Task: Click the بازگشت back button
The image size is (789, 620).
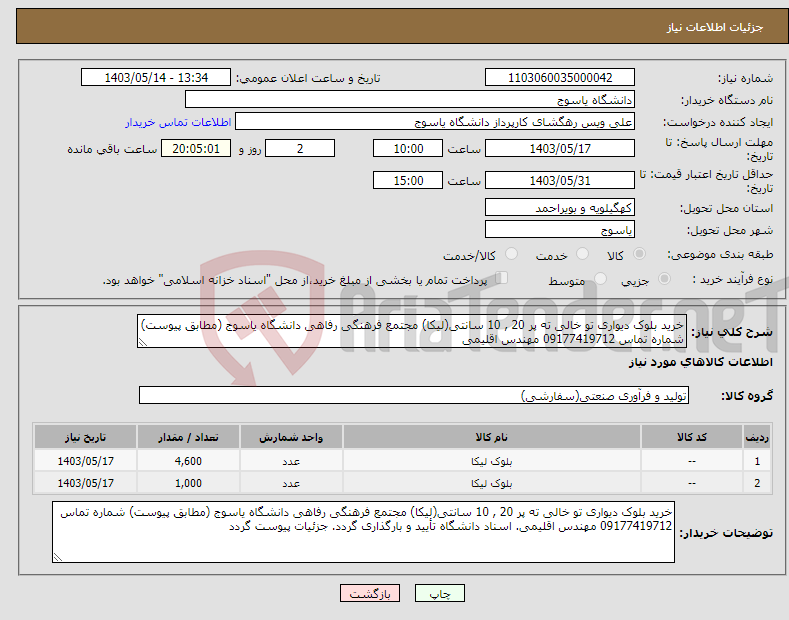Action: (x=370, y=594)
